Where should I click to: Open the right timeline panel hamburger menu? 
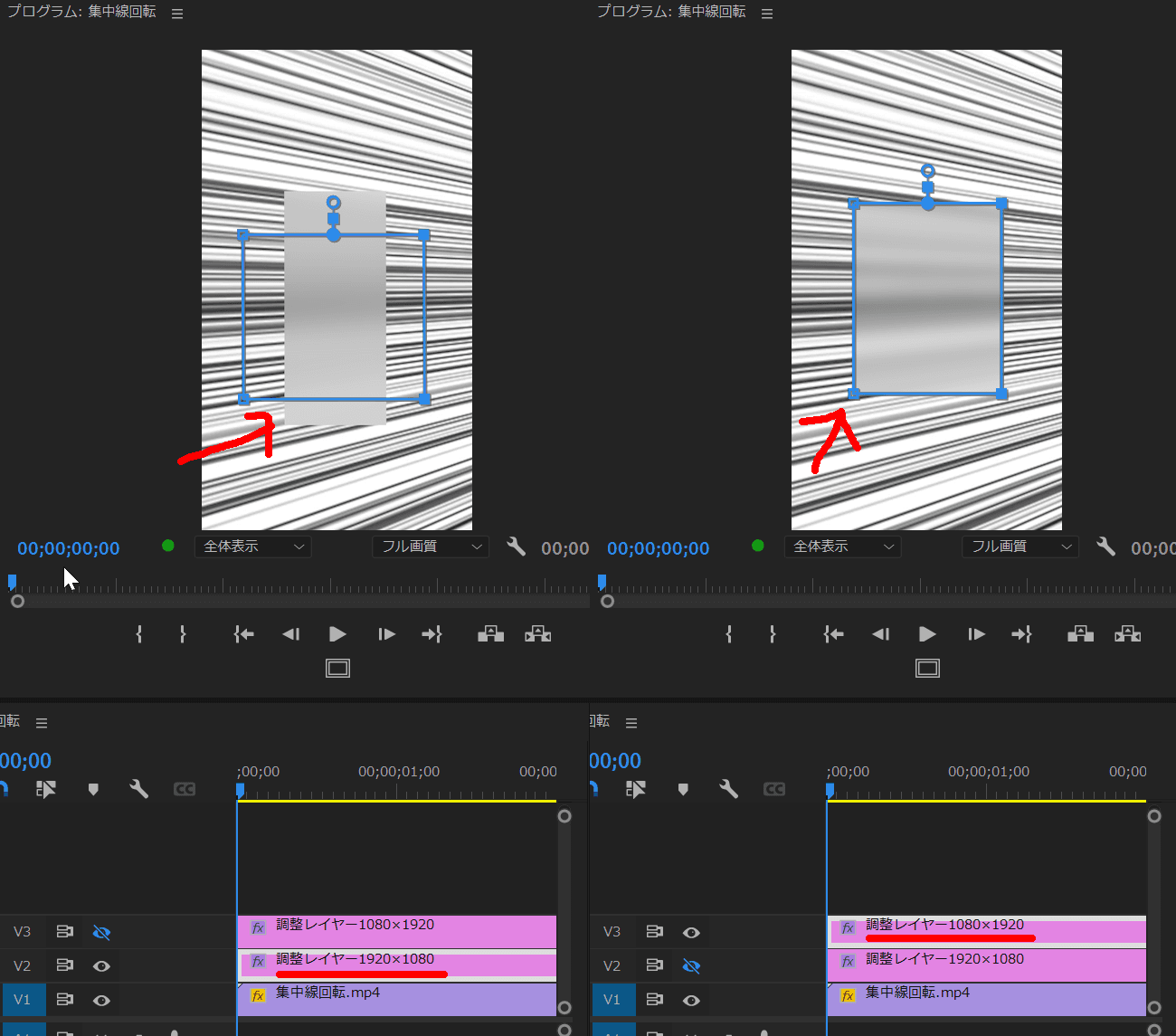click(x=631, y=721)
